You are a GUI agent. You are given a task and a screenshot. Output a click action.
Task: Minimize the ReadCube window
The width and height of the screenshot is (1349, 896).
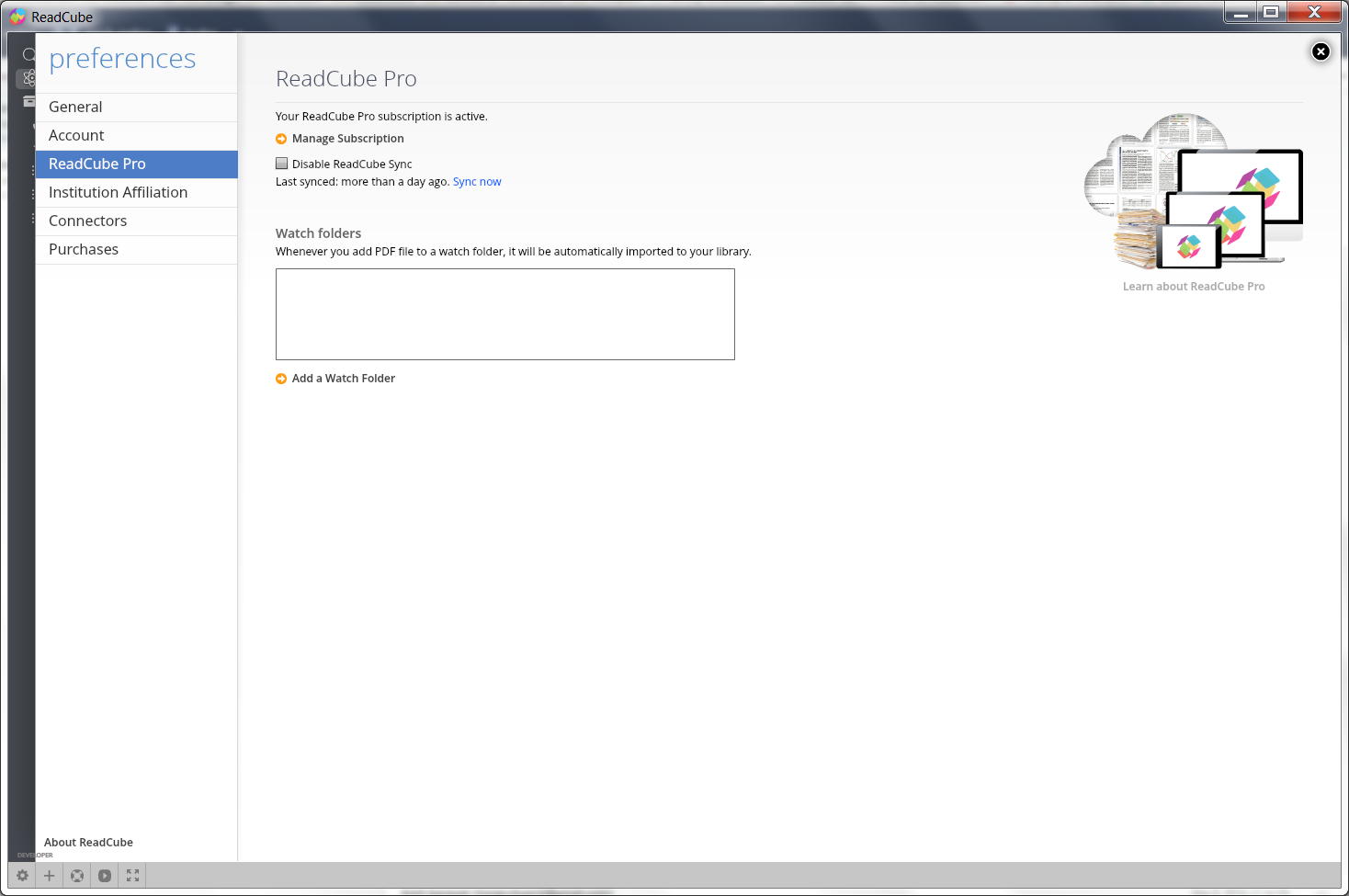pos(1241,12)
